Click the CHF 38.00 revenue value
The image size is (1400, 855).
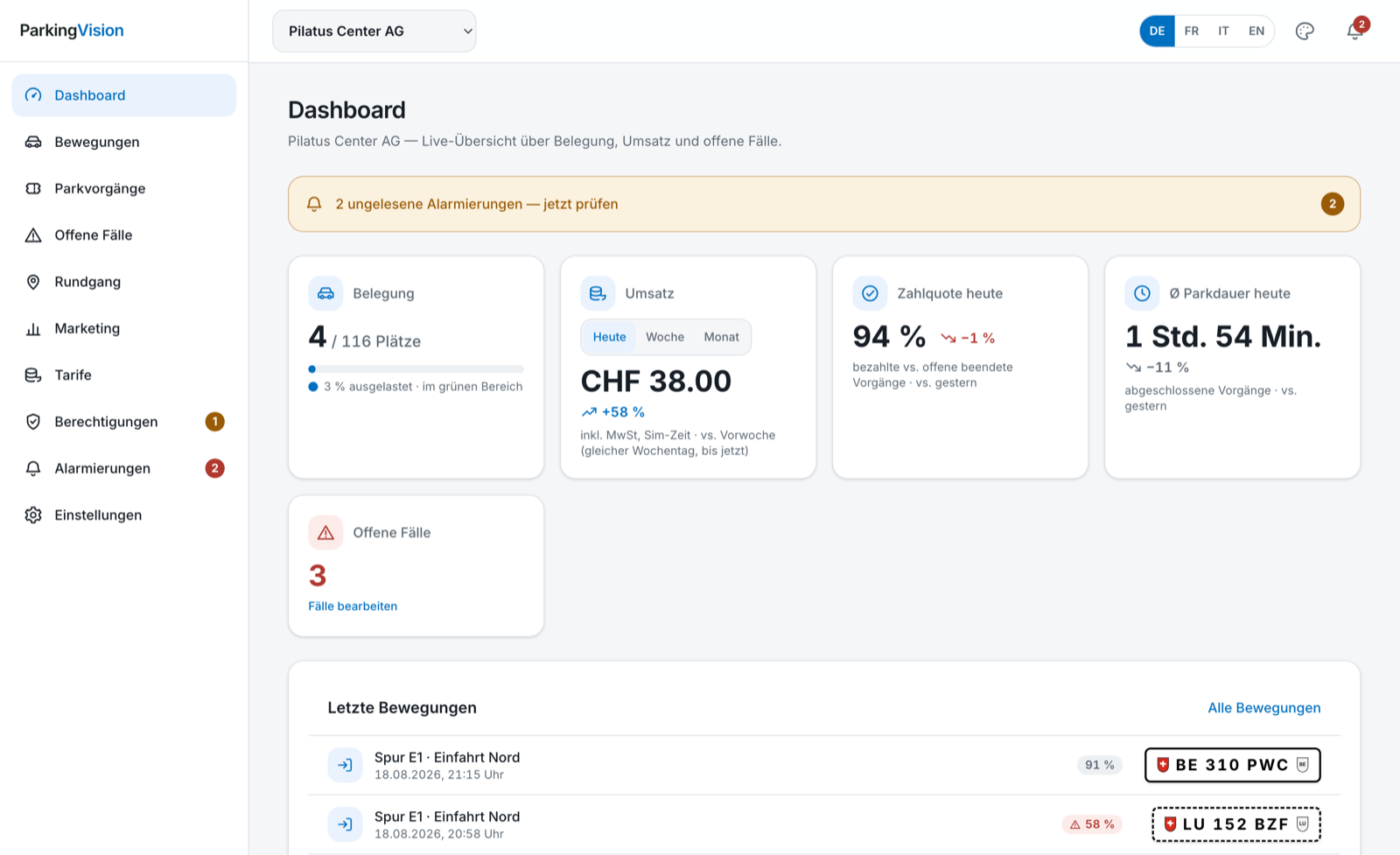656,382
